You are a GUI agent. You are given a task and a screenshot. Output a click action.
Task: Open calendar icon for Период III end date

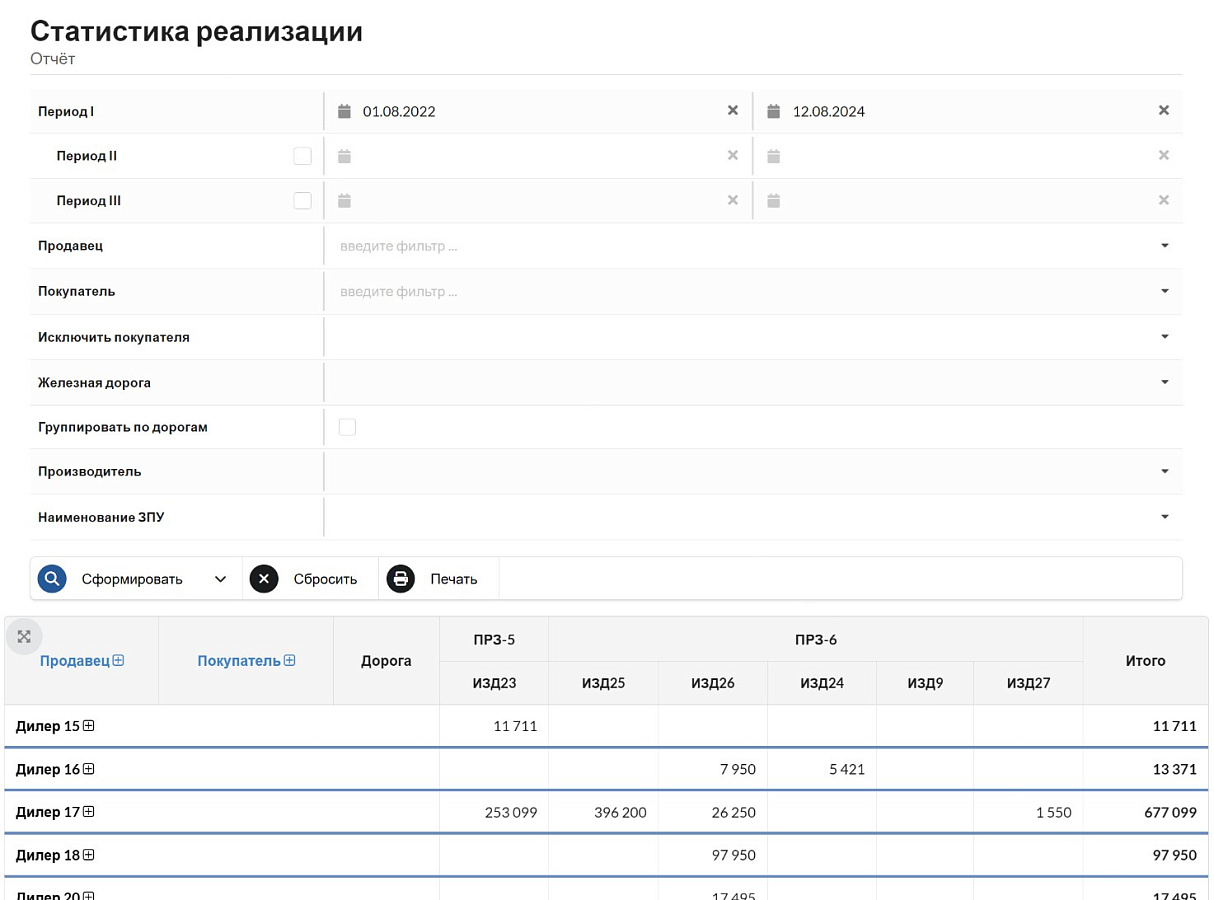[x=773, y=201]
